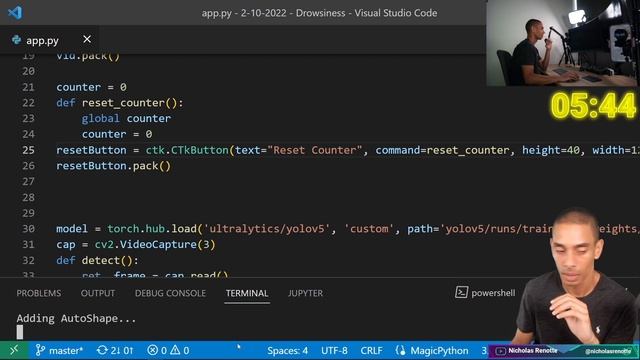Click 'CTkButton' on line 25
Viewport: 640px width, 360px height.
point(200,150)
